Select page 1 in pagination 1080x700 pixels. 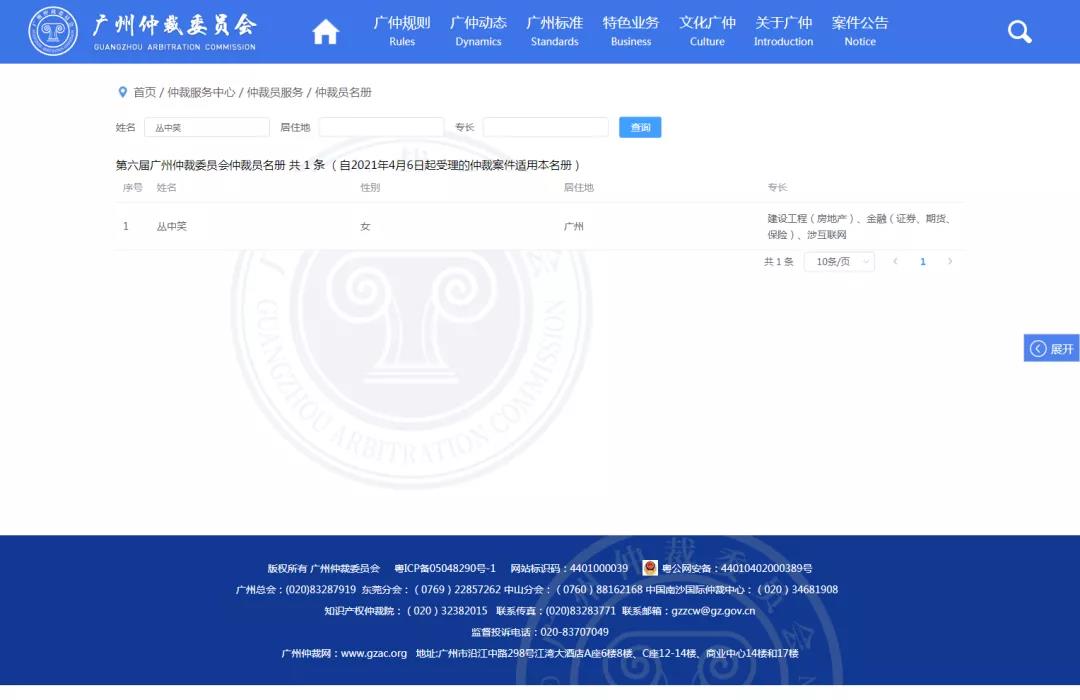[x=923, y=261]
